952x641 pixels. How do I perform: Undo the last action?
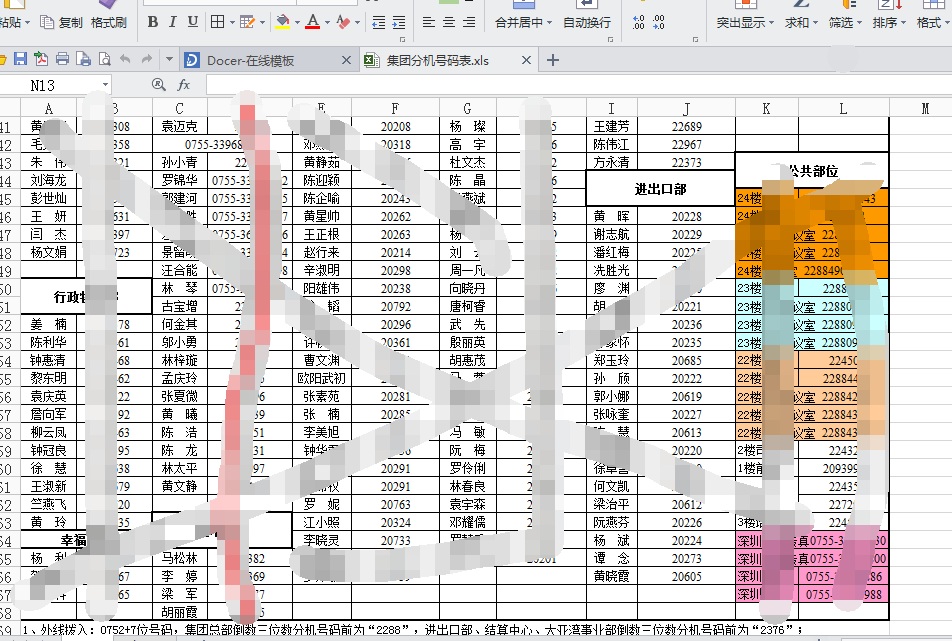coord(125,59)
